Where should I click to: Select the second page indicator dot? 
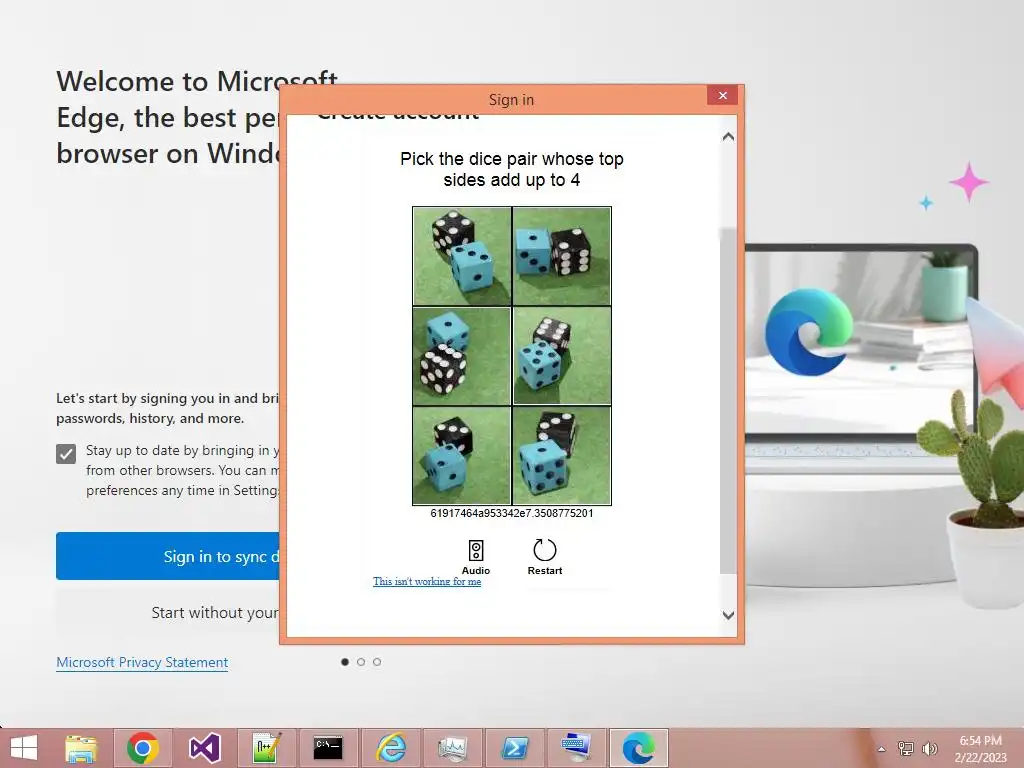pos(361,662)
